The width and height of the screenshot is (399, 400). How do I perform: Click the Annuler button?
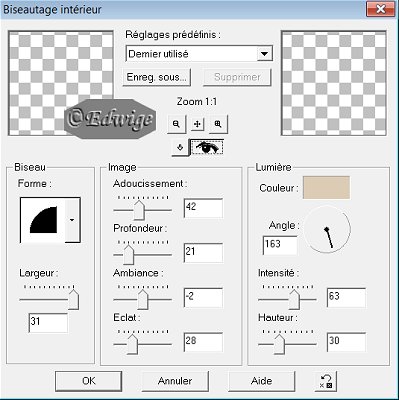pyautogui.click(x=175, y=381)
